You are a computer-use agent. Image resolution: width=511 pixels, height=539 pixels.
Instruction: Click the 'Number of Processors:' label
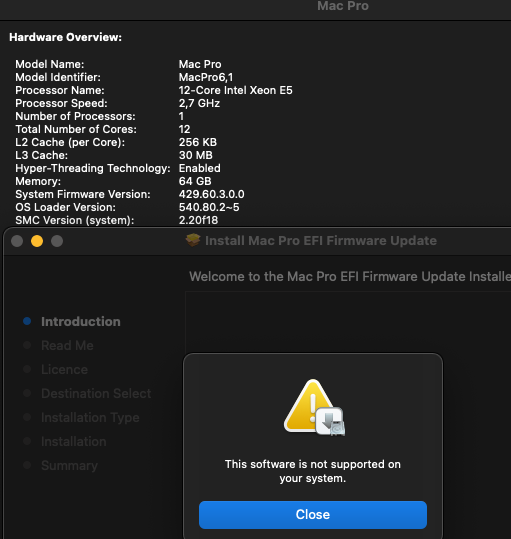tap(76, 117)
